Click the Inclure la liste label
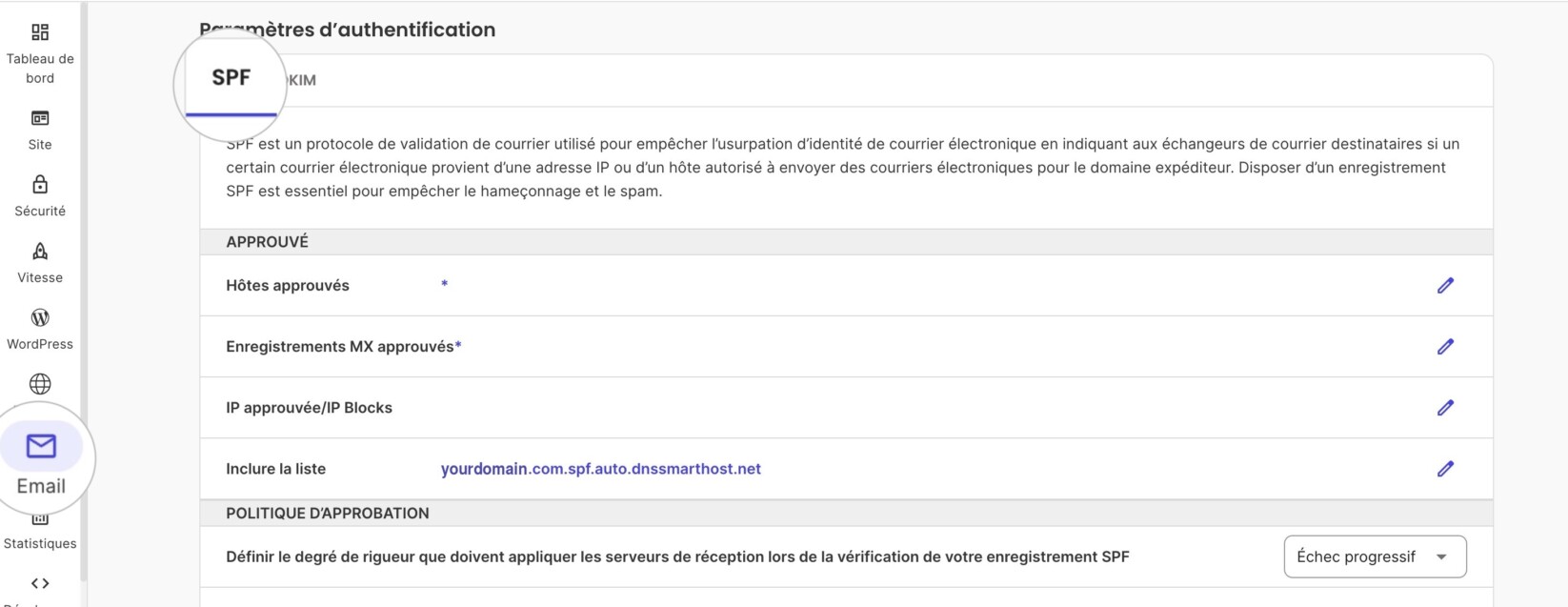This screenshot has height=607, width=1568. tap(275, 469)
